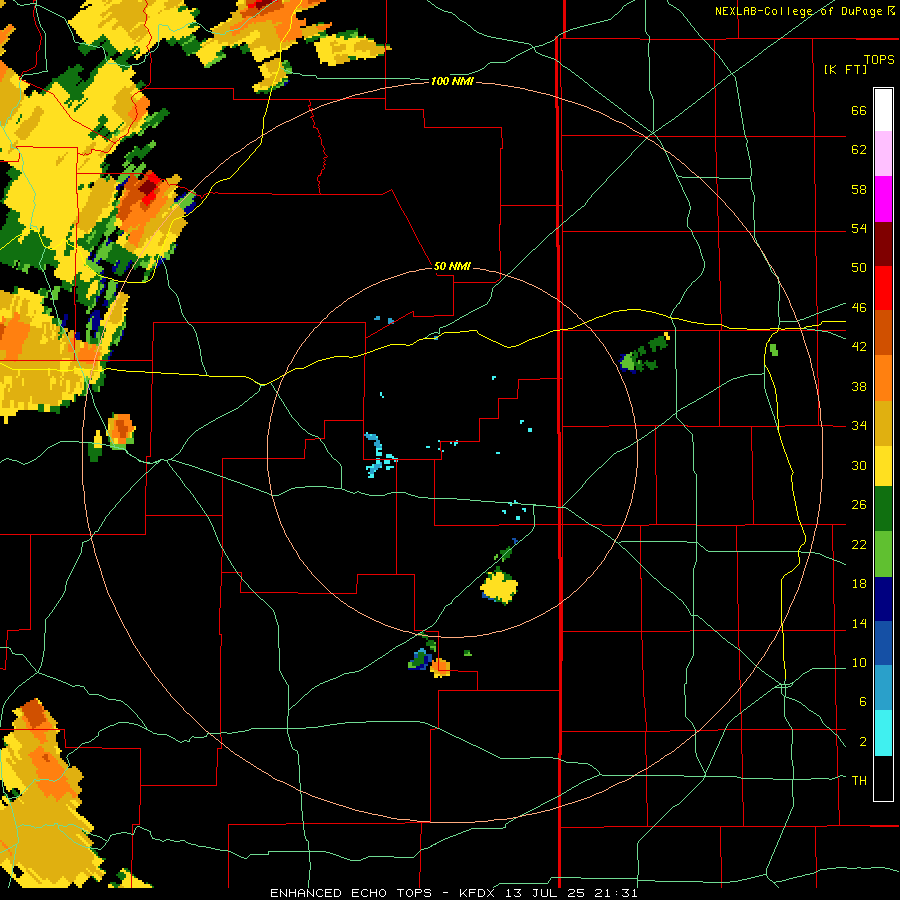Click the white 66 kft legend swatch
This screenshot has height=900, width=900.
click(x=883, y=110)
